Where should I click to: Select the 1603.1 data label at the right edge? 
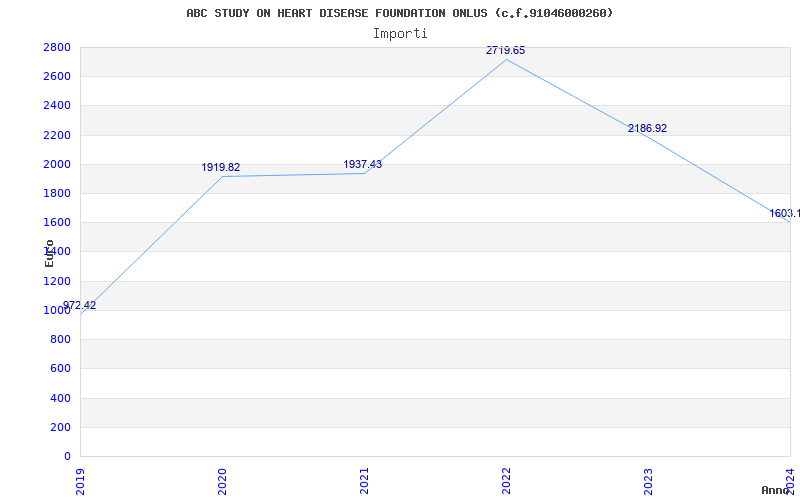coord(785,213)
